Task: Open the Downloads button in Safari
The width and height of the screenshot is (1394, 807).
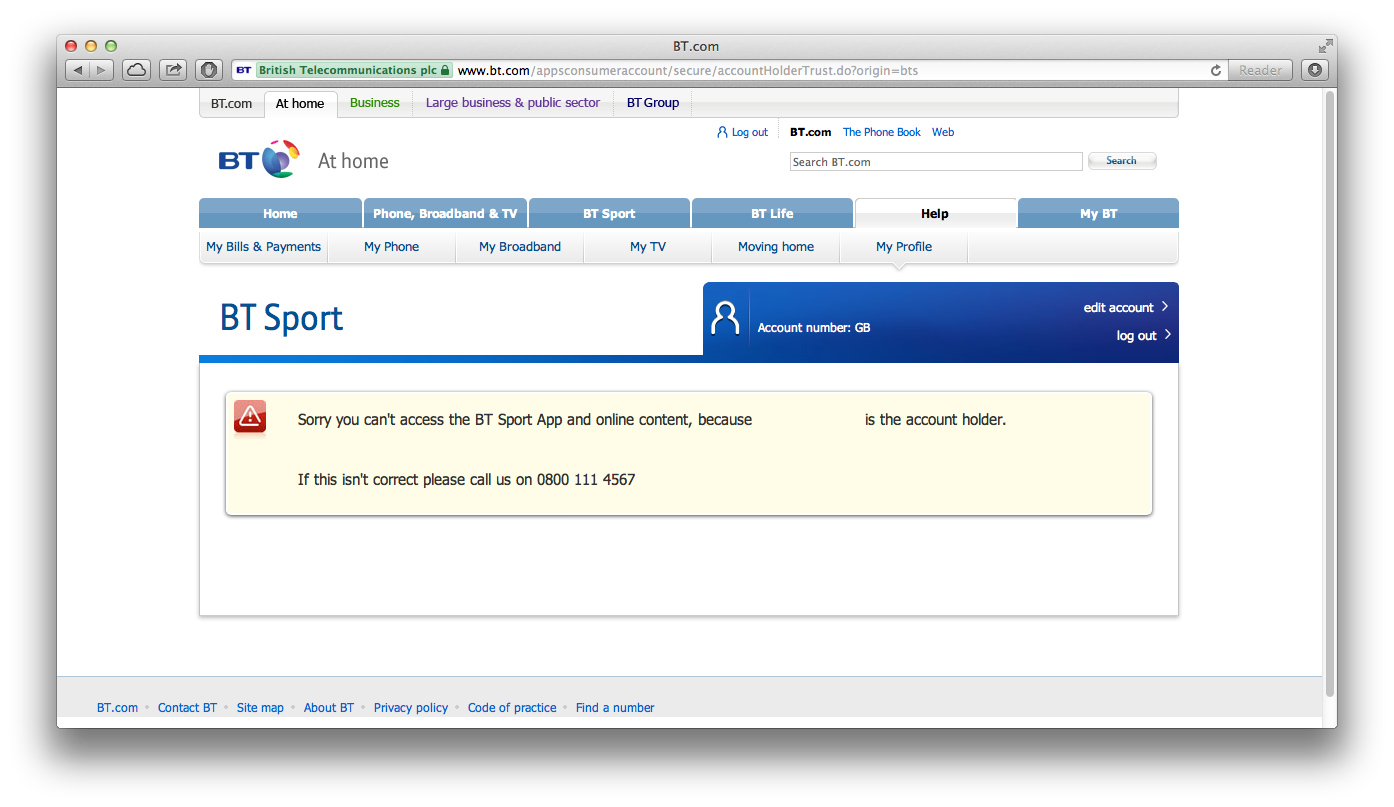Action: (1315, 70)
